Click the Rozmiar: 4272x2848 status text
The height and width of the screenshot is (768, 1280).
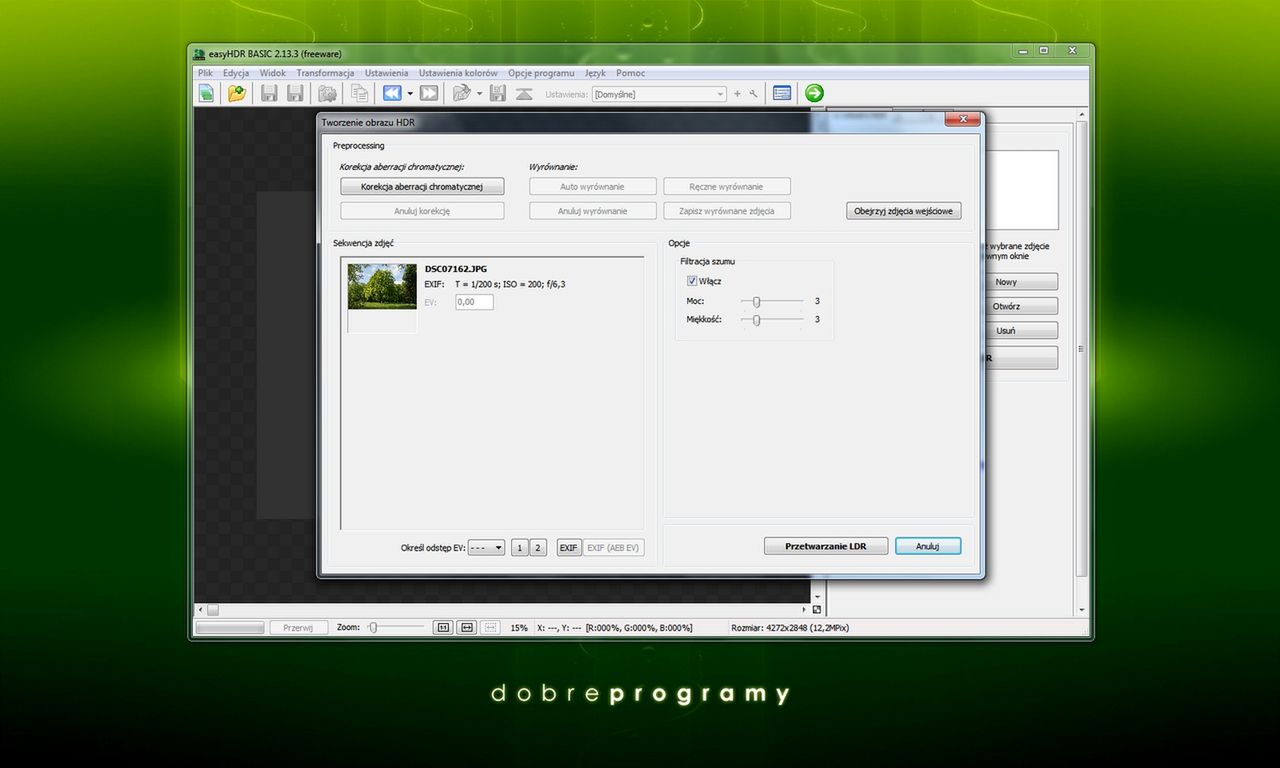click(790, 628)
